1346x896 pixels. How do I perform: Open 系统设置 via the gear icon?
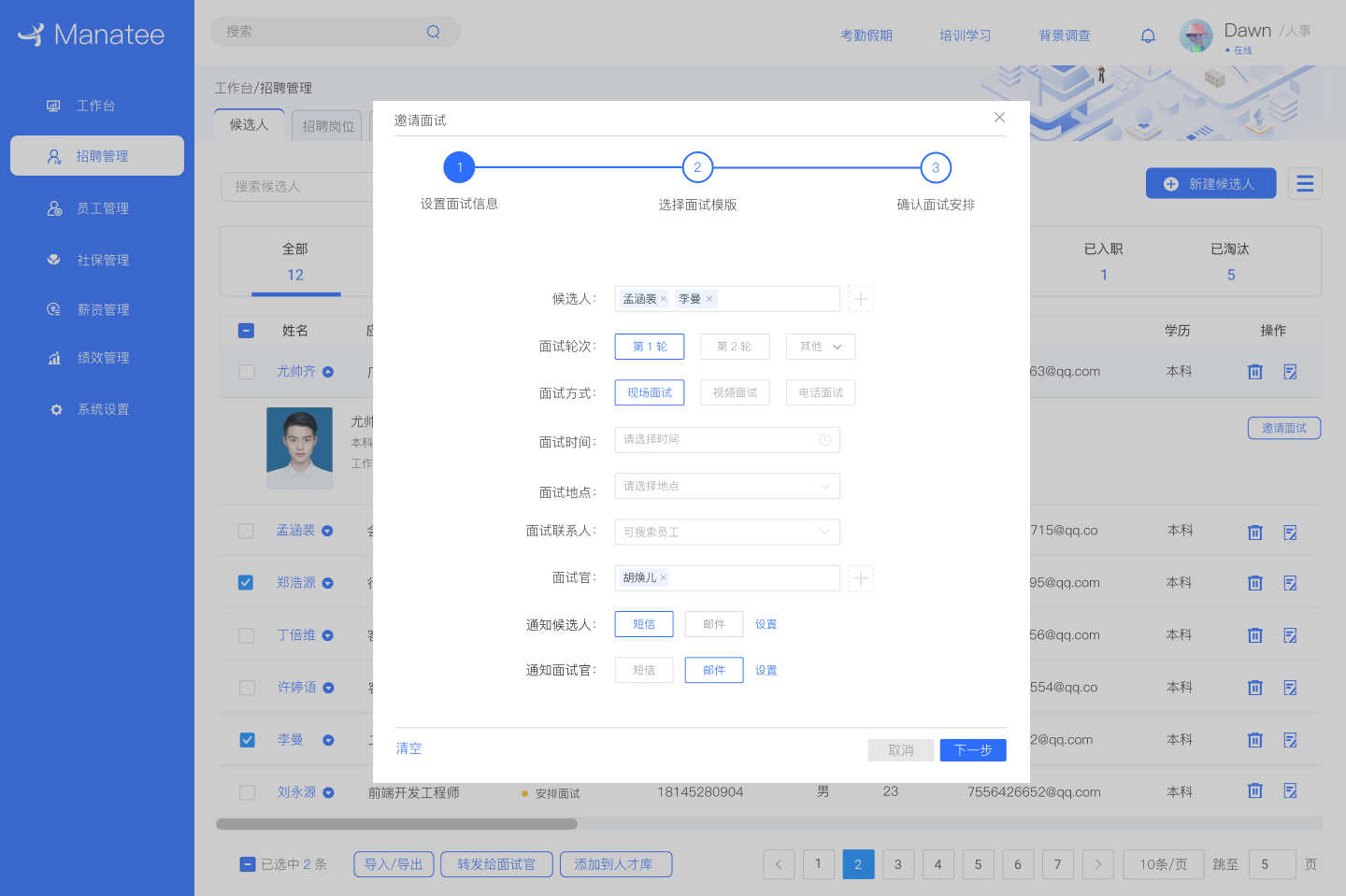(53, 408)
